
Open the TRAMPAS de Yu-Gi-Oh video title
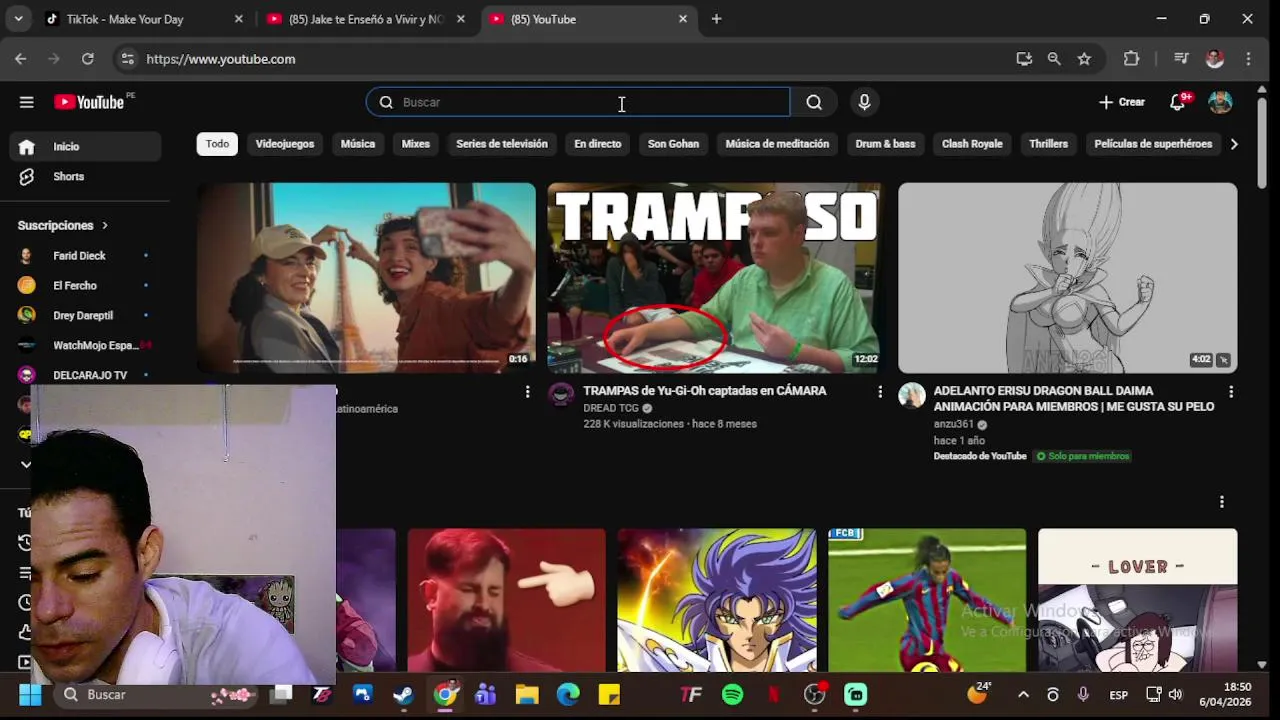click(705, 391)
